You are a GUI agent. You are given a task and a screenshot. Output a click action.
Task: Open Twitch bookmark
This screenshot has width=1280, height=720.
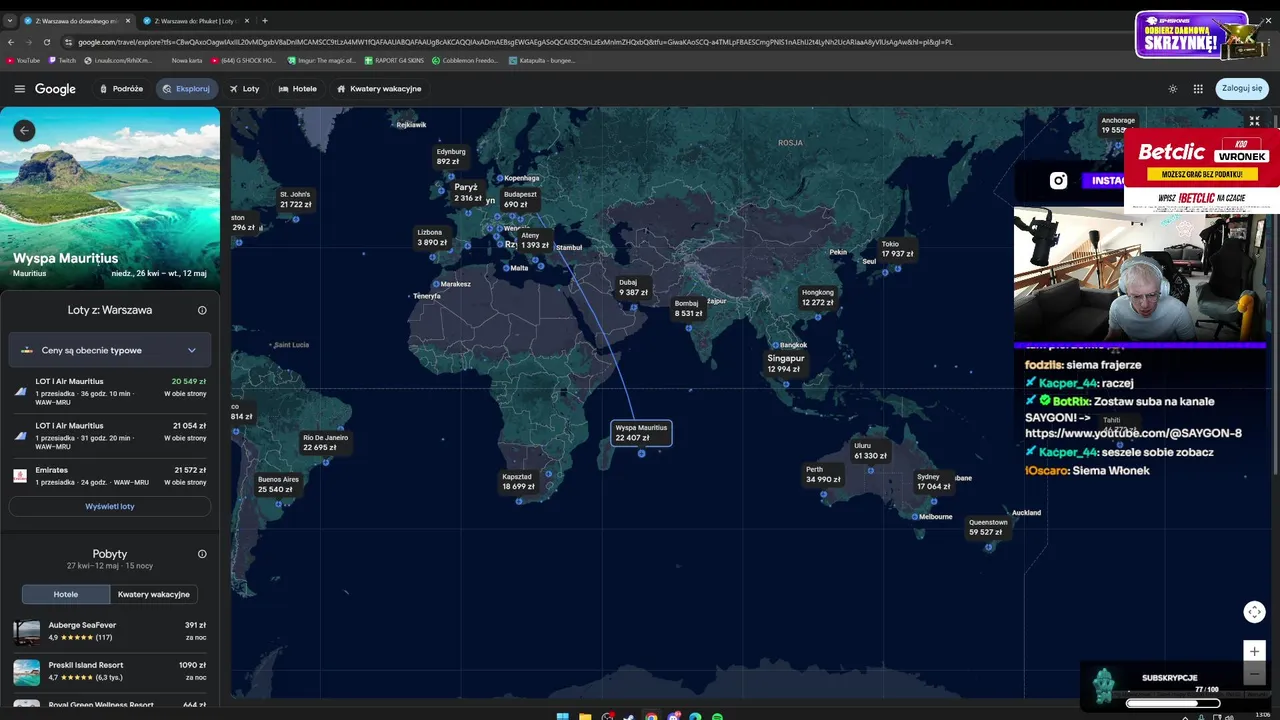[62, 60]
